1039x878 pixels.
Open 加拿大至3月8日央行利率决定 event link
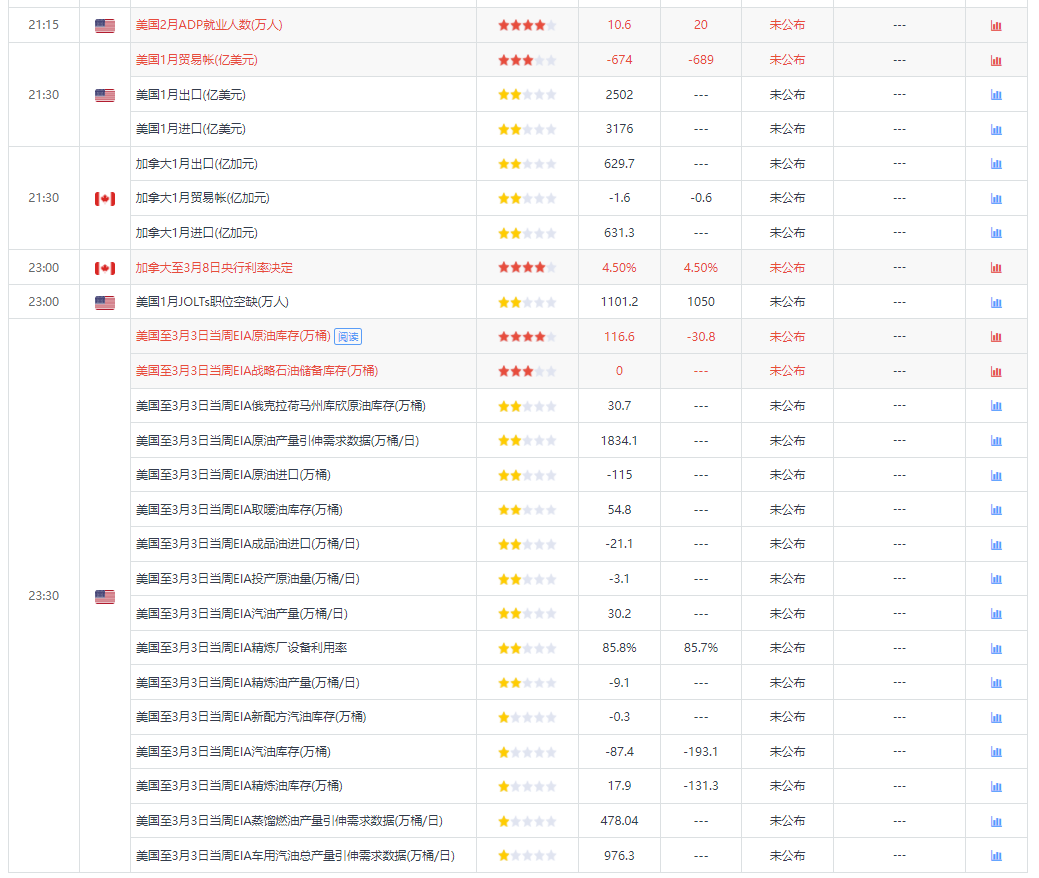click(x=214, y=268)
